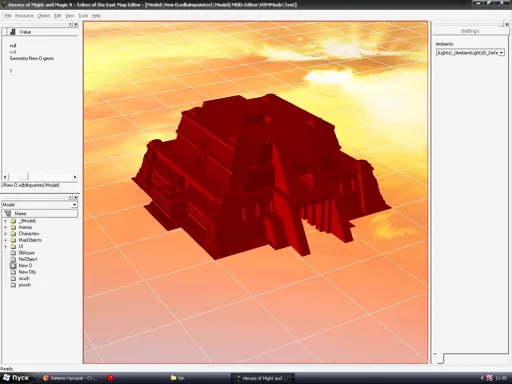Select the Characters folder icon
Screen dimensions: 512x384
[x=13, y=234]
